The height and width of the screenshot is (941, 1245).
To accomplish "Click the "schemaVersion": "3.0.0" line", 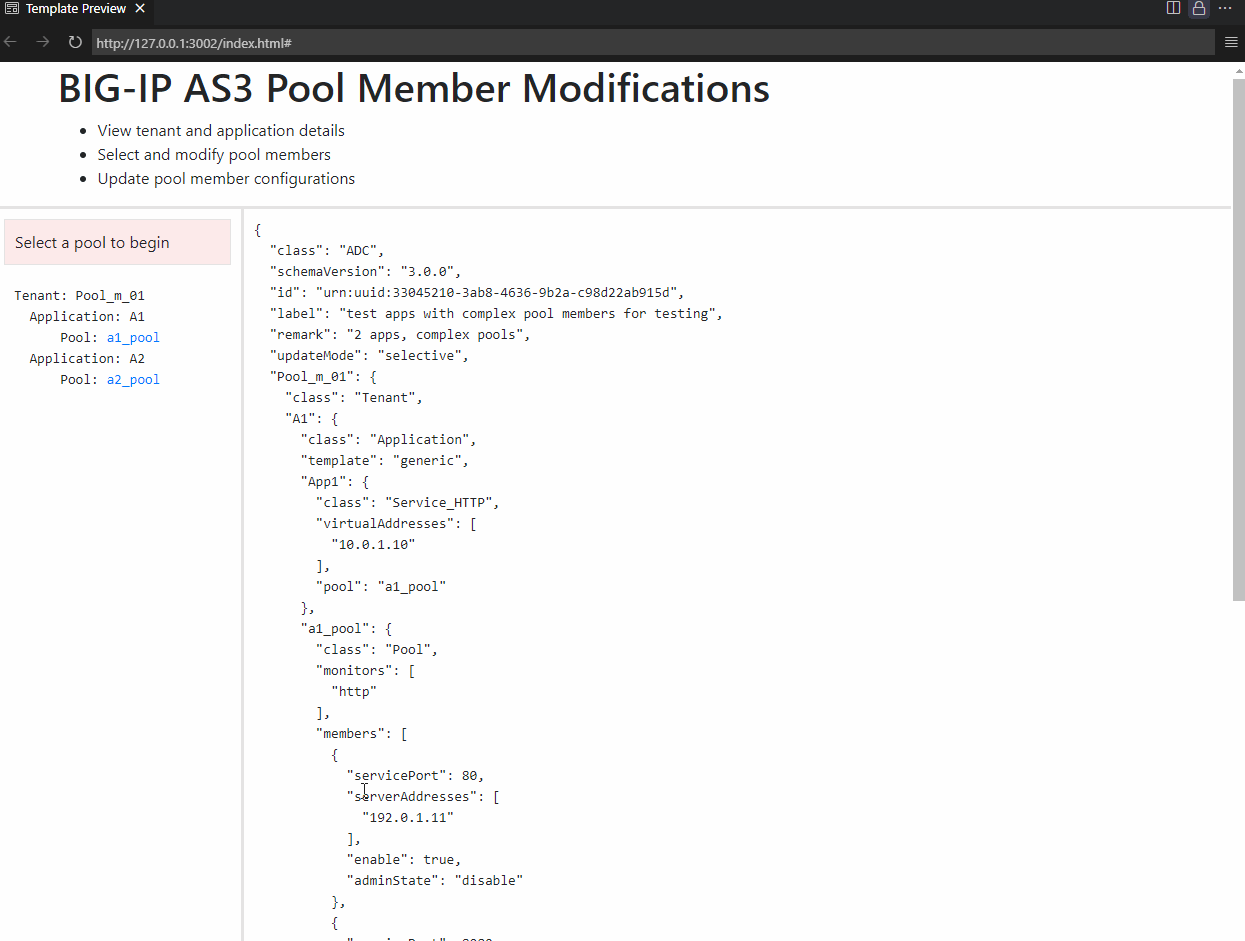I will pyautogui.click(x=365, y=272).
